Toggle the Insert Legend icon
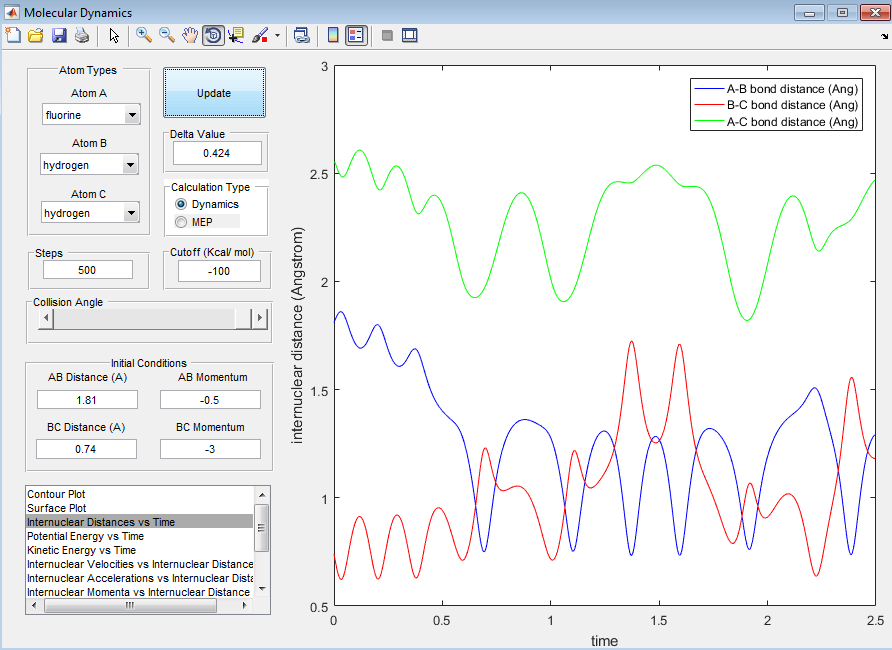This screenshot has height=650, width=892. click(356, 35)
